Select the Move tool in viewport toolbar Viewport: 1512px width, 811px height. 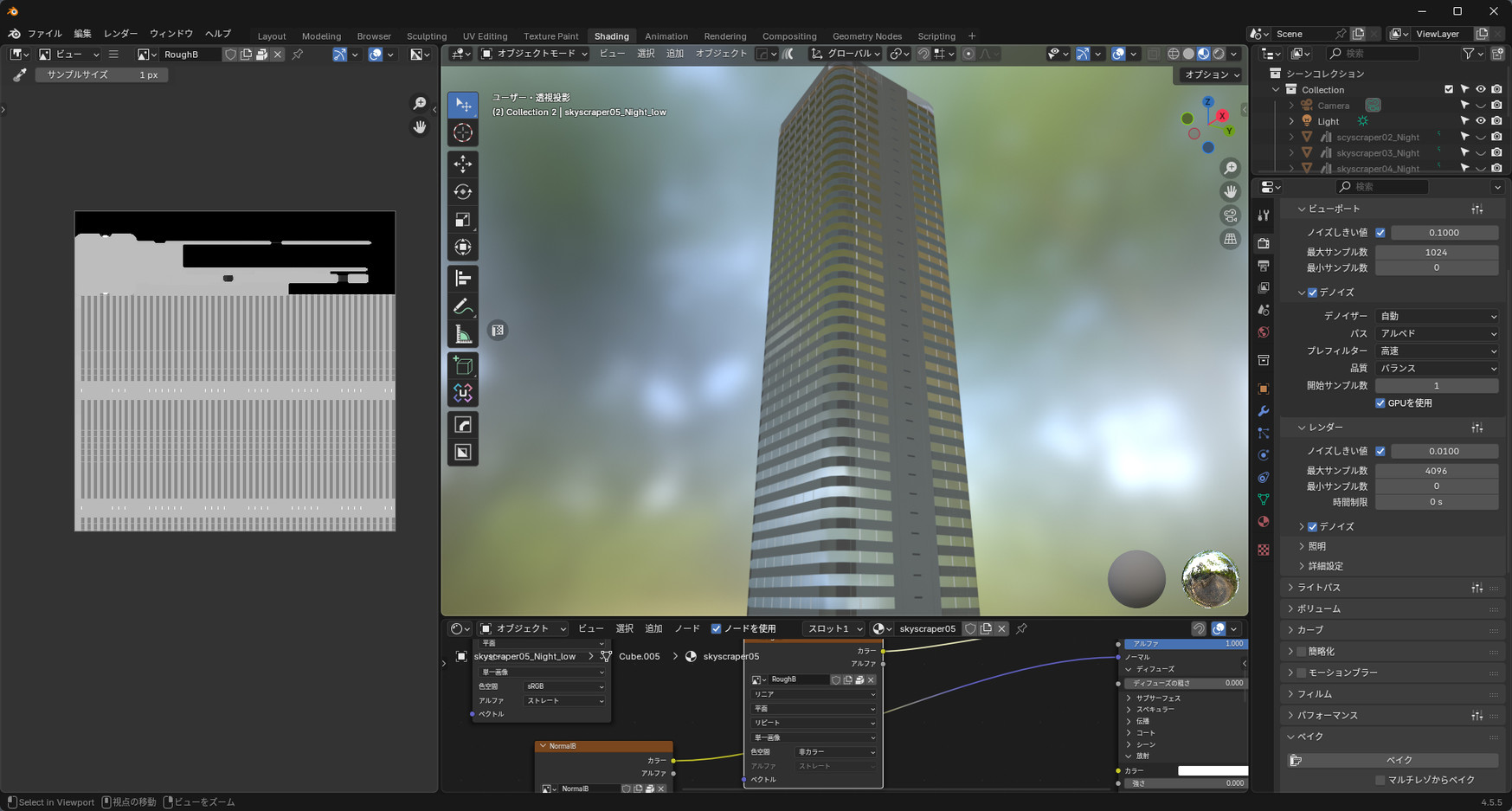pyautogui.click(x=463, y=164)
